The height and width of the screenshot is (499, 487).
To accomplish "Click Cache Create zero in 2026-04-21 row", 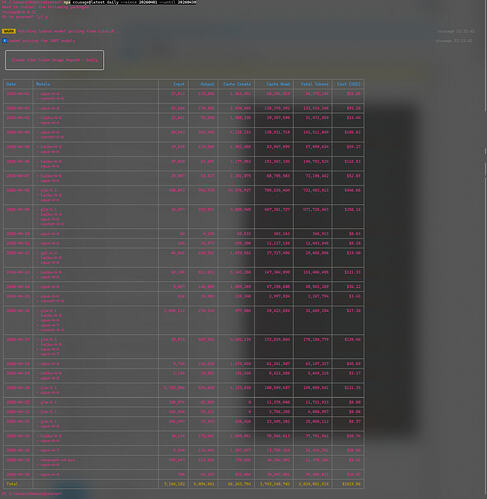I will tap(249, 402).
